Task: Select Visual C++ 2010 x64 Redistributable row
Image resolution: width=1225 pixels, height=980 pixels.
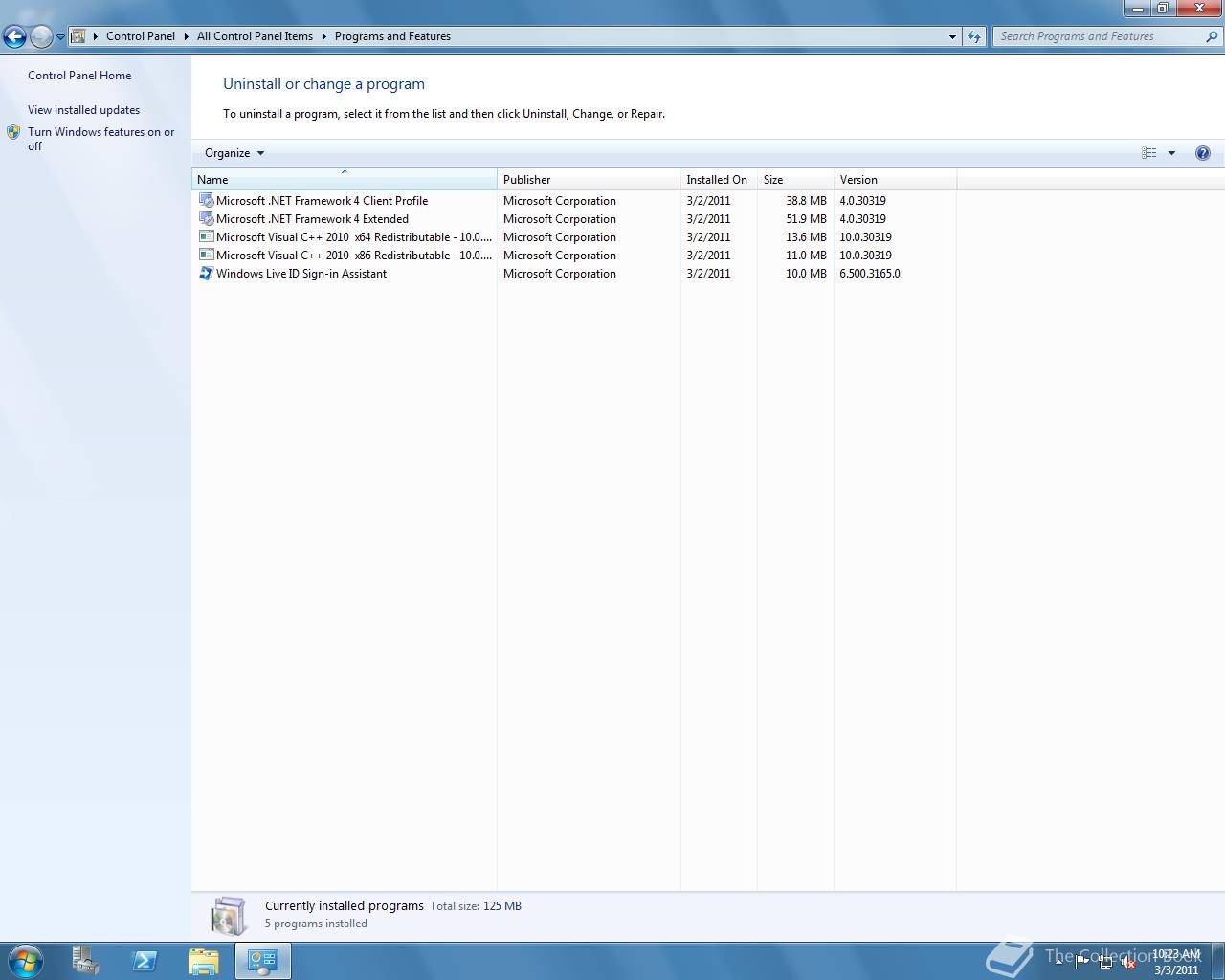Action: [574, 237]
